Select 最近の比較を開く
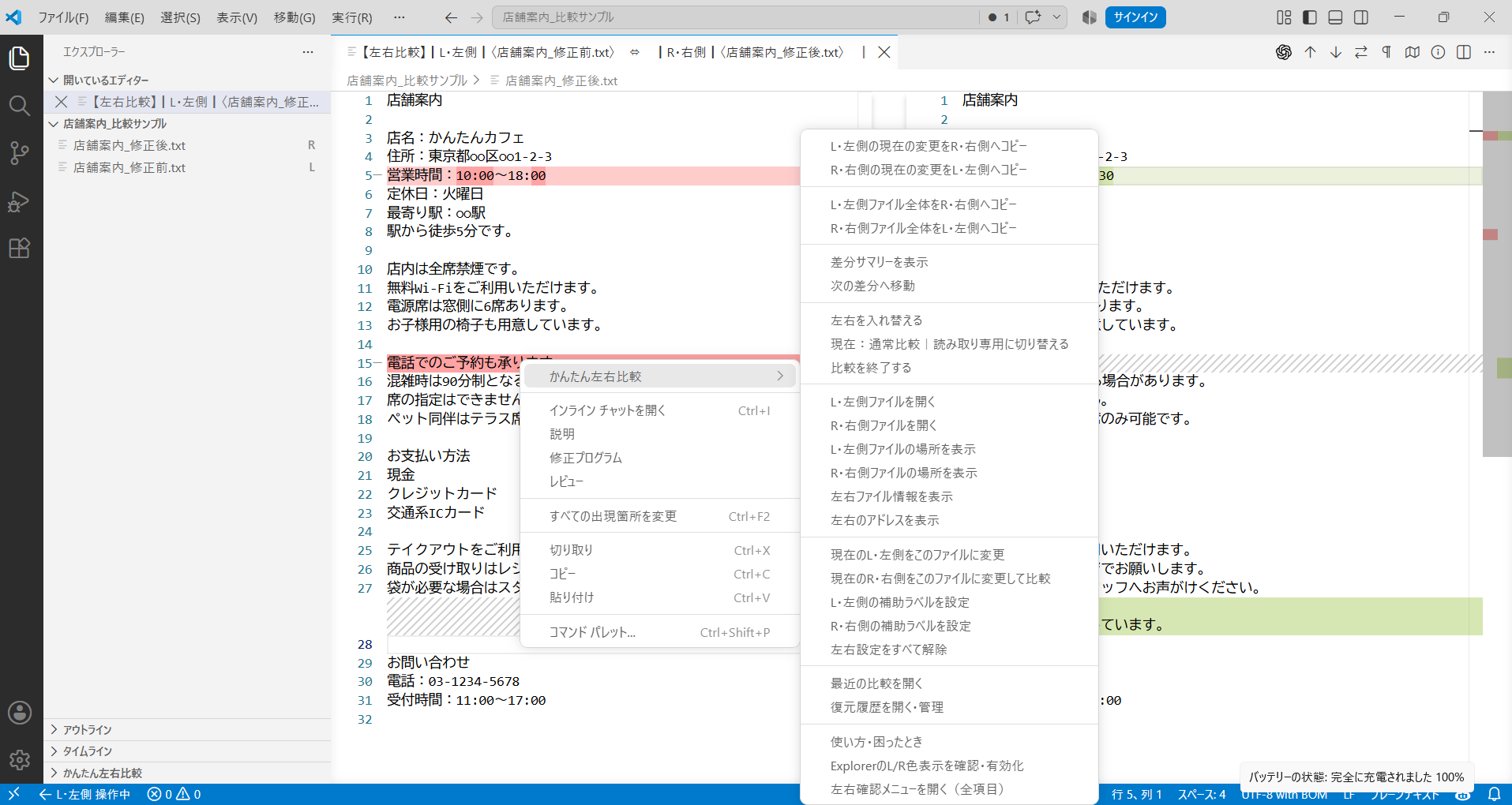 949,683
